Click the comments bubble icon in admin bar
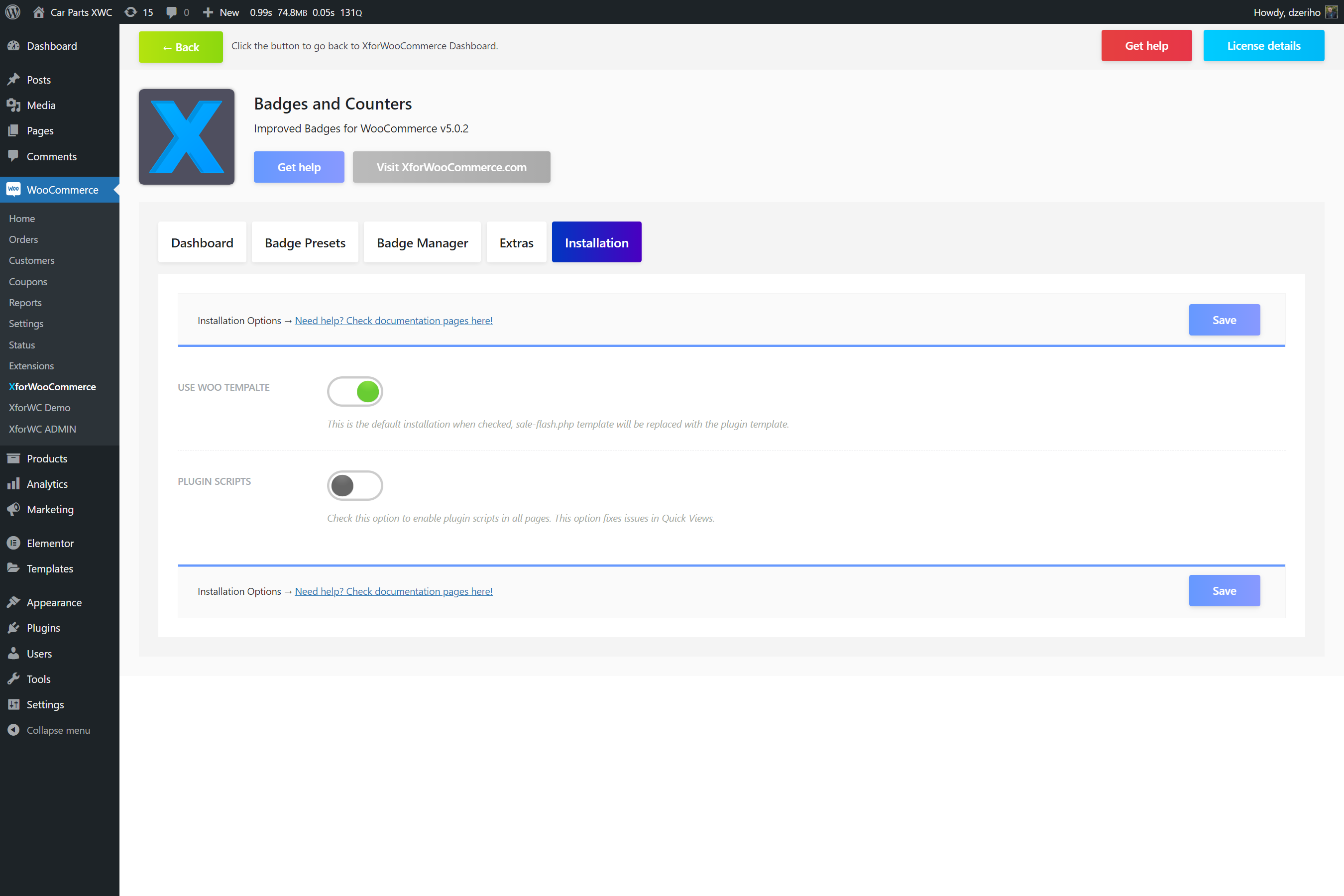Screen dimensions: 1344x896 171,12
